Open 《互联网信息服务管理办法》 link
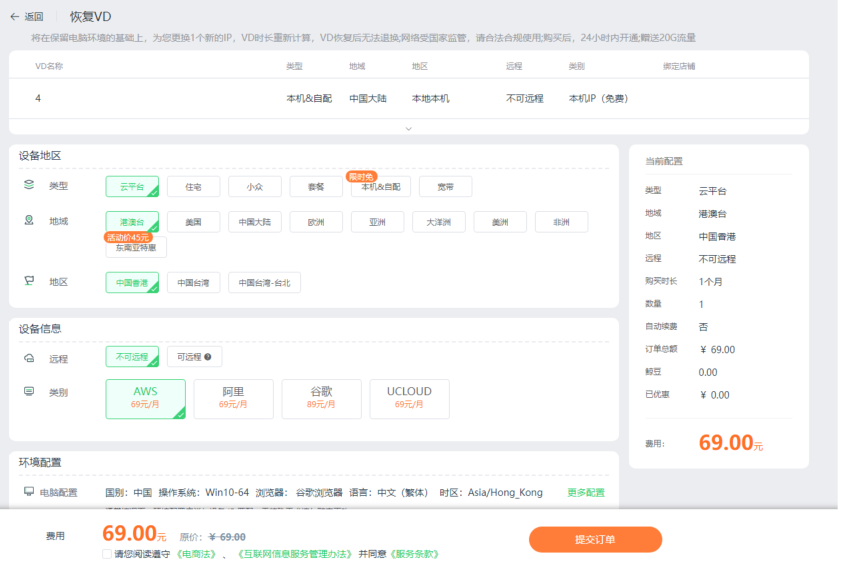Image resolution: width=843 pixels, height=567 pixels. [295, 554]
